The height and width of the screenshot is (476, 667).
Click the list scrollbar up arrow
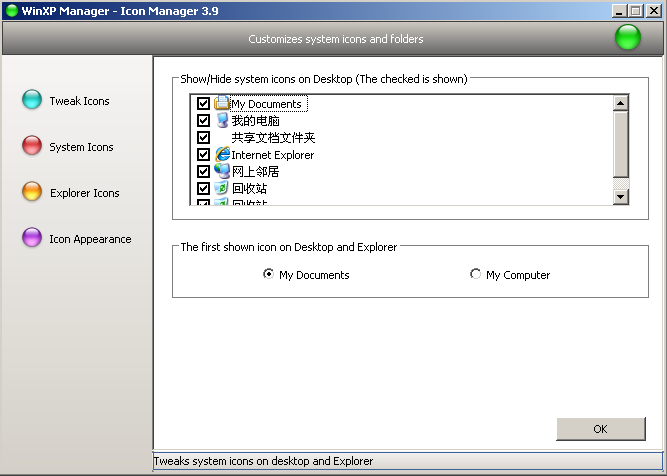620,102
